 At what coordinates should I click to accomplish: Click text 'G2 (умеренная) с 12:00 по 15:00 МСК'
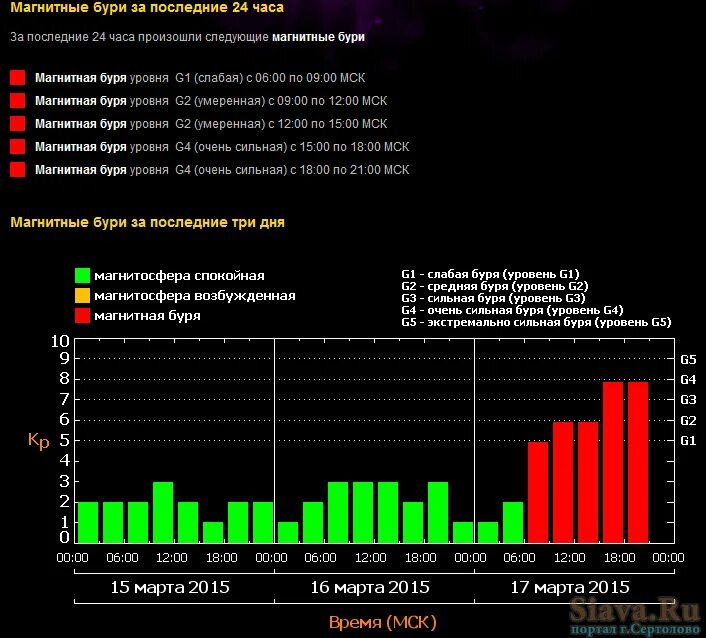281,124
